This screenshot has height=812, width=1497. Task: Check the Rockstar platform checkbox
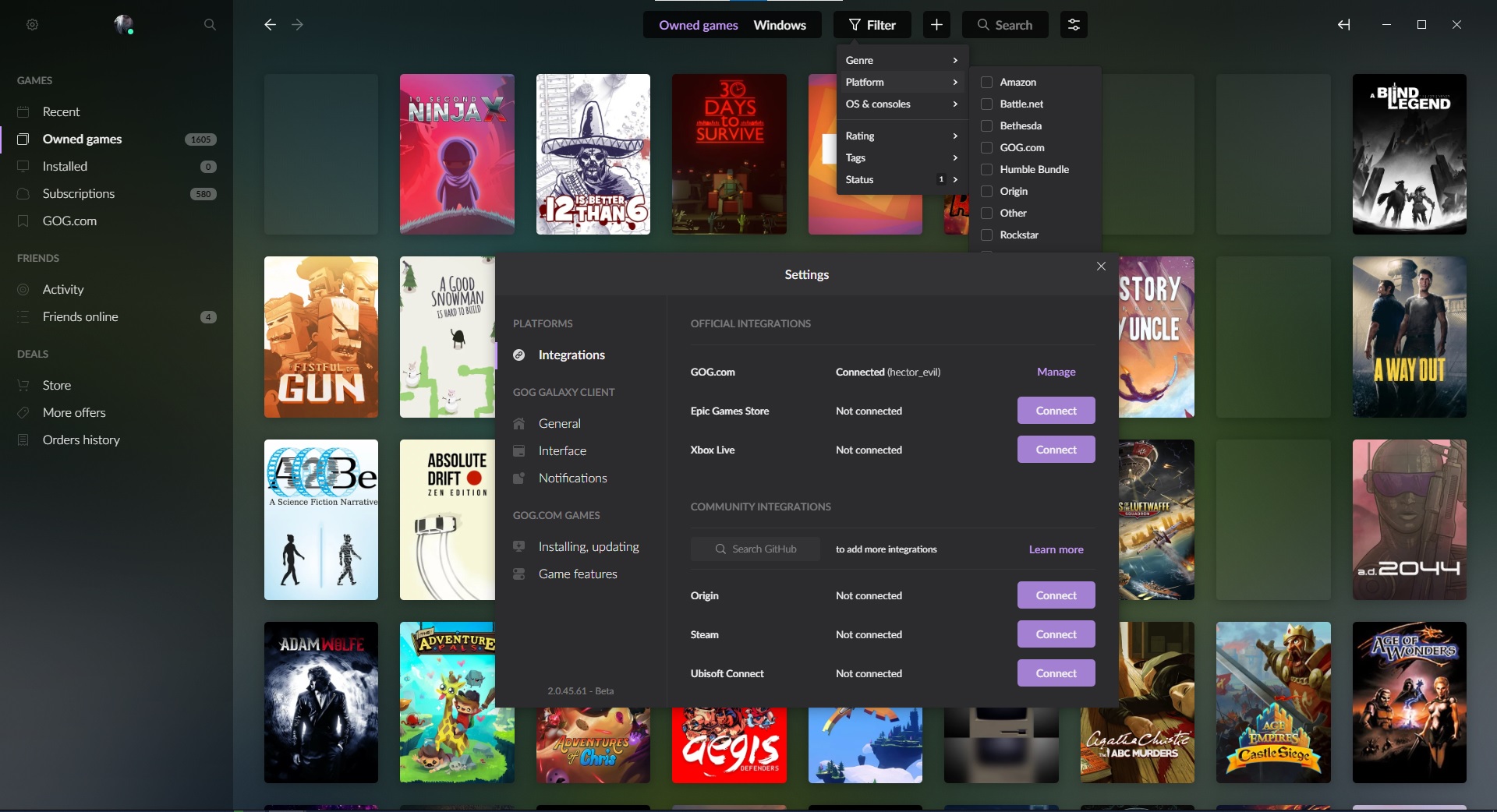(x=986, y=235)
